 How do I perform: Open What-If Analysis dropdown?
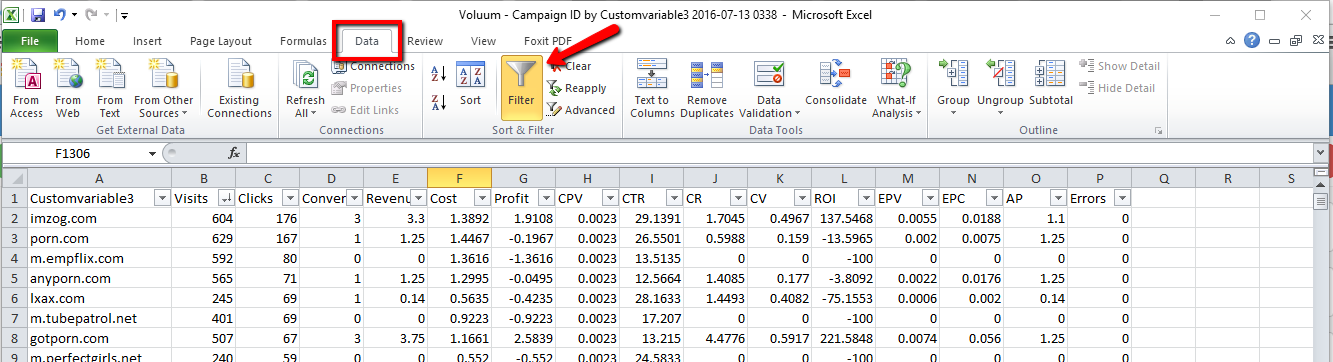[x=897, y=89]
